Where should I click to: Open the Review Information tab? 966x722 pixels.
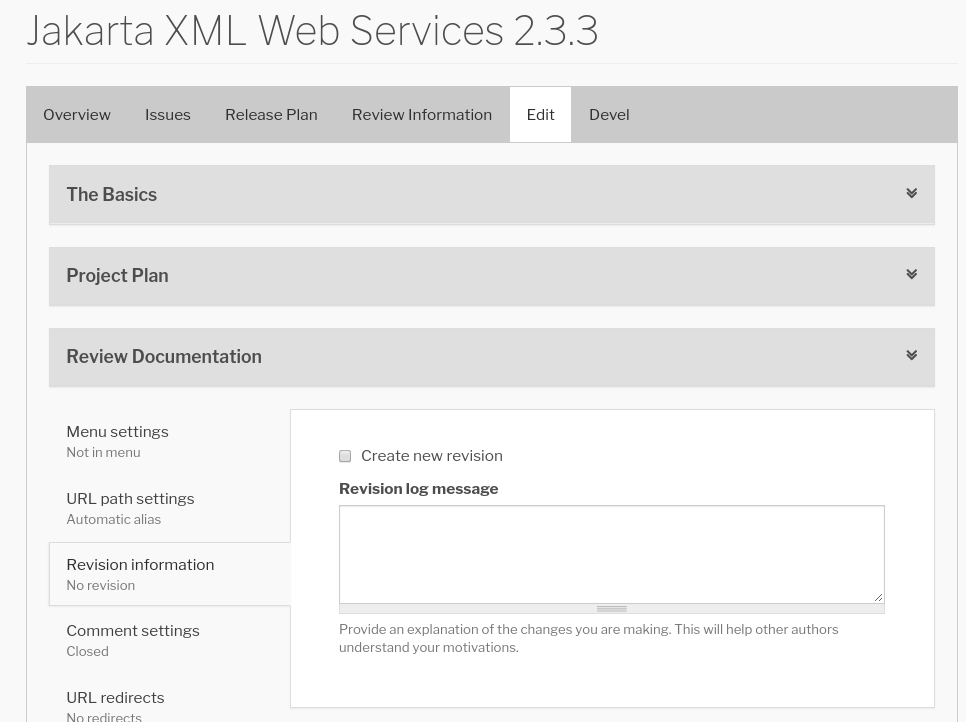pyautogui.click(x=422, y=115)
